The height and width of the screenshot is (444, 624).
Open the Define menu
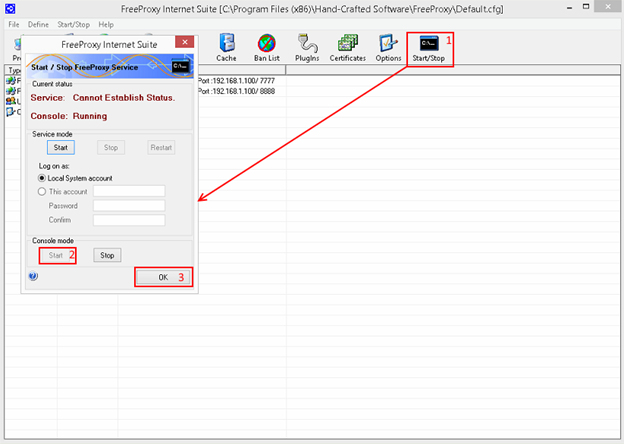tap(38, 25)
